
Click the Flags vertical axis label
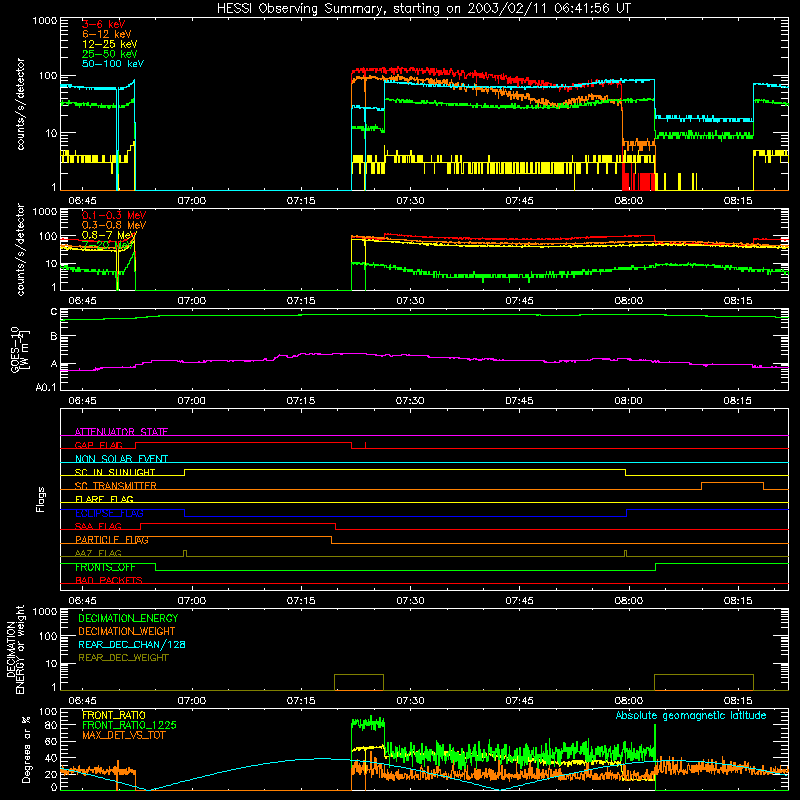click(x=40, y=499)
